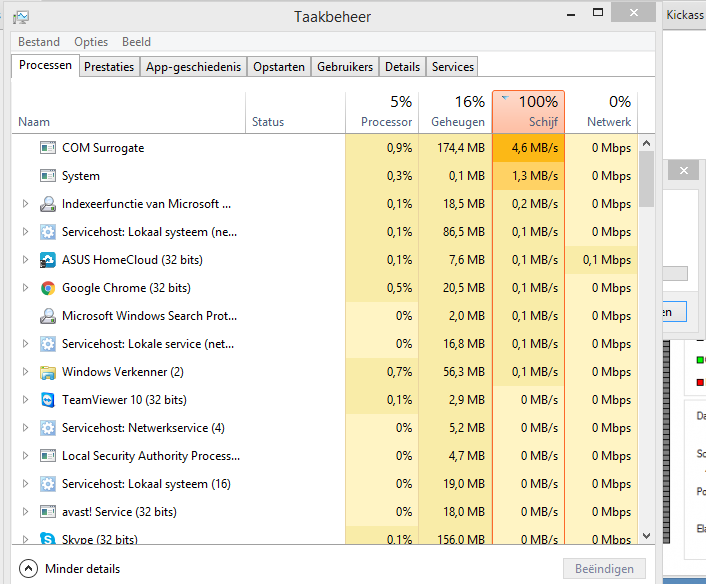Click the avast! Service process icon
The width and height of the screenshot is (706, 584).
pos(48,512)
